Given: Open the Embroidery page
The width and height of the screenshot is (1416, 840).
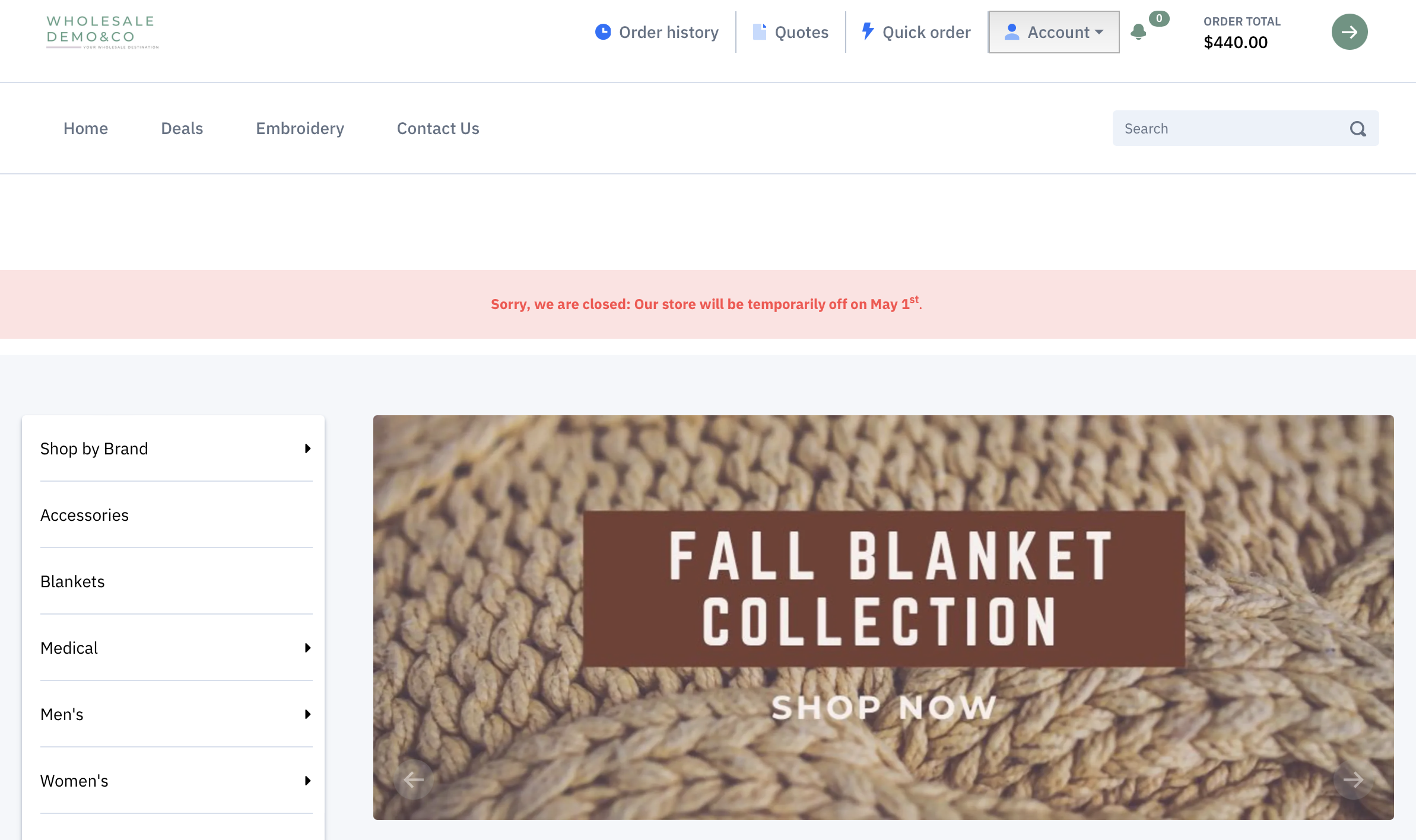Looking at the screenshot, I should pos(300,128).
